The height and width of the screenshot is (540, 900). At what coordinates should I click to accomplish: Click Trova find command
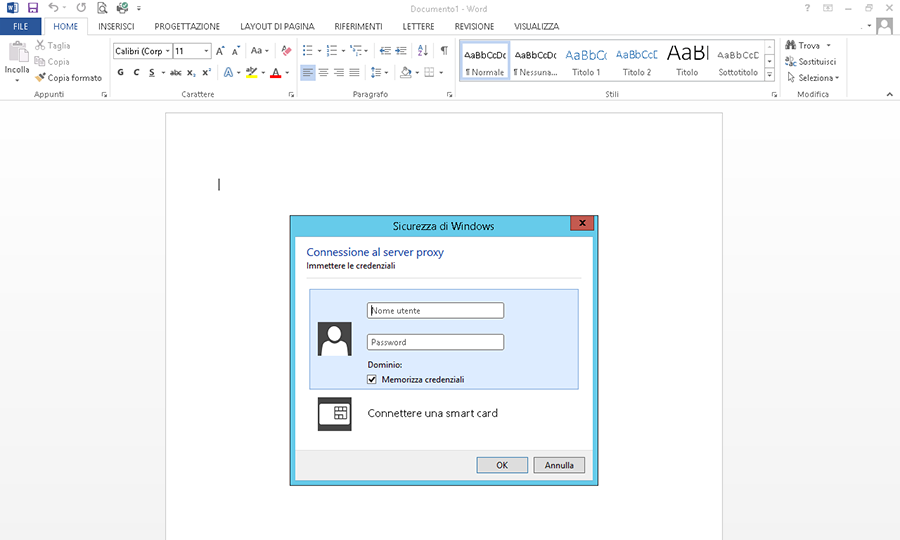click(808, 45)
